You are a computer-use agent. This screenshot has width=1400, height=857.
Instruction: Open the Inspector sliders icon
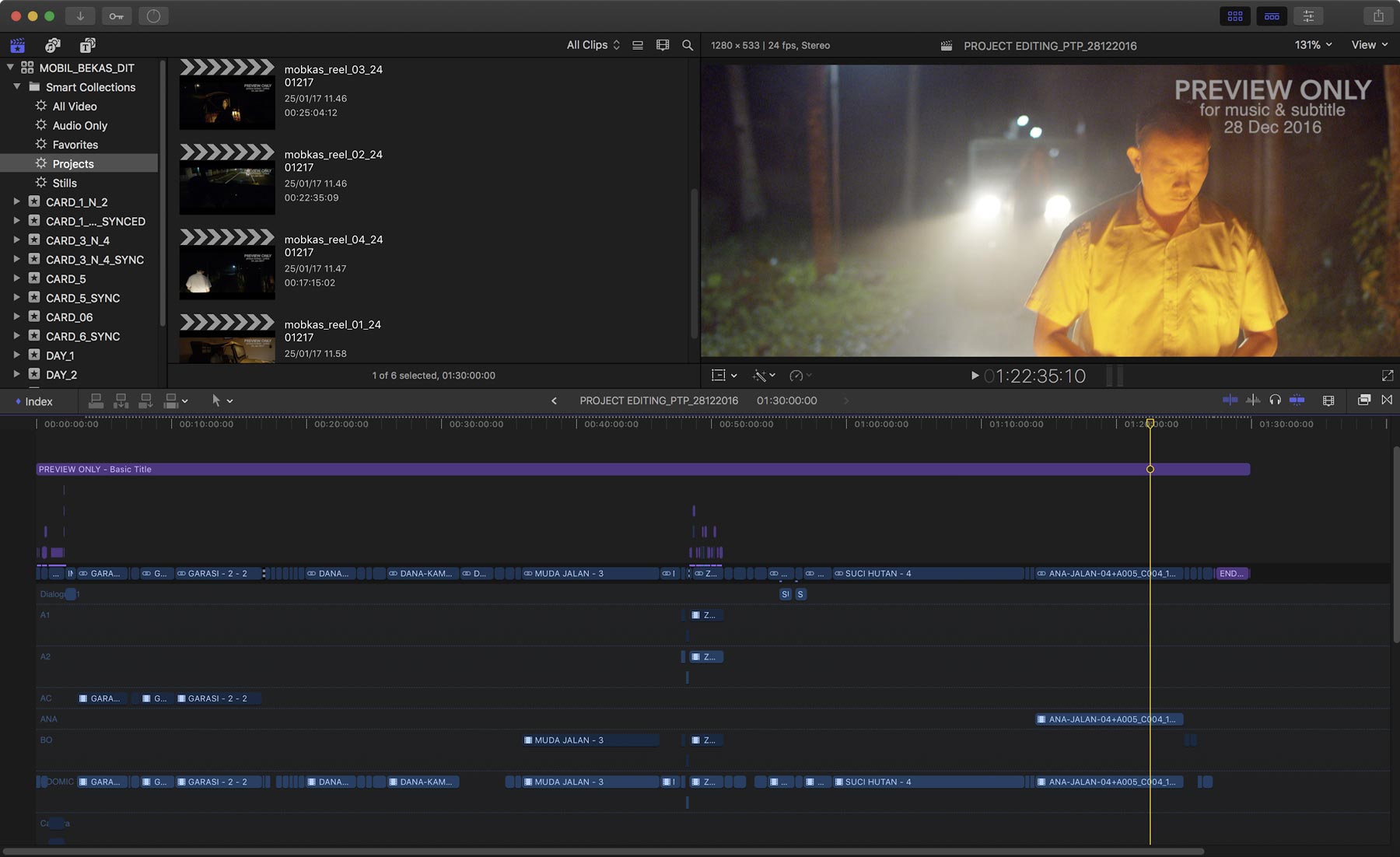coord(1308,16)
